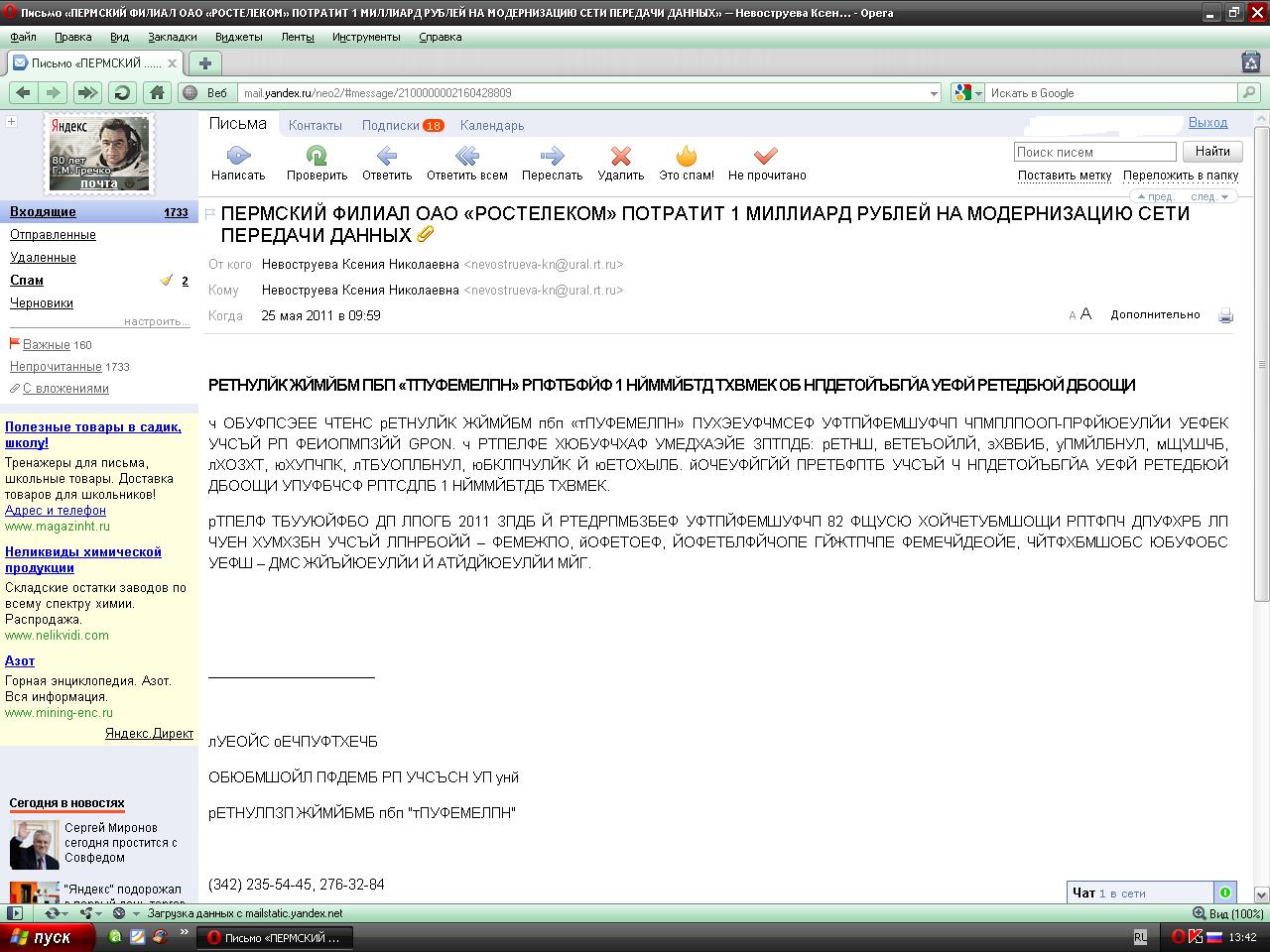
Task: Print the message using printer icon
Action: (x=1225, y=316)
